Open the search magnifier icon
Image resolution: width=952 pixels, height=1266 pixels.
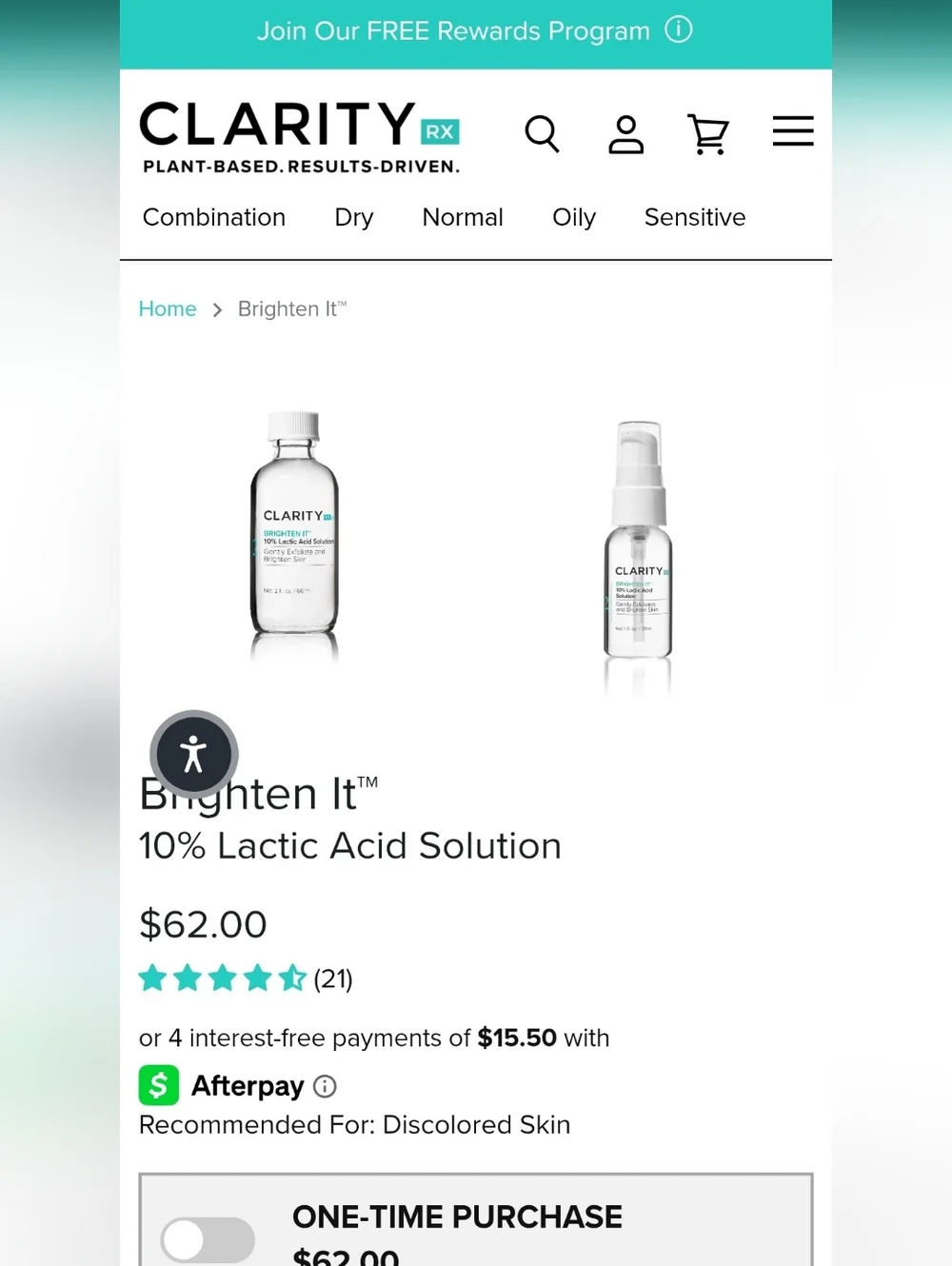542,133
